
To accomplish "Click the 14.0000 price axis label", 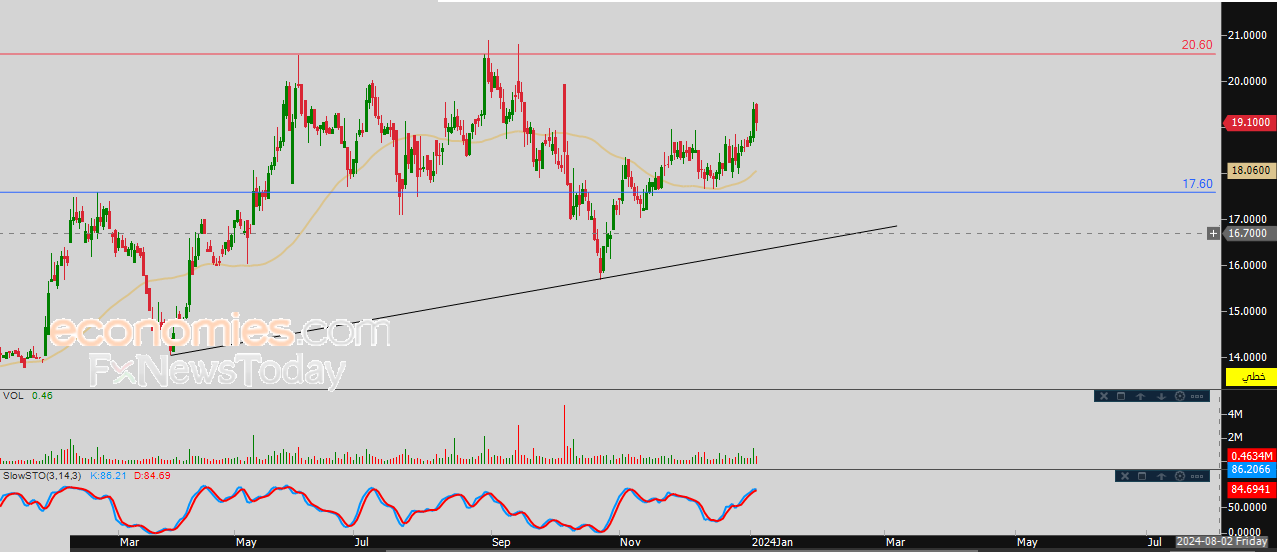I will point(1250,357).
